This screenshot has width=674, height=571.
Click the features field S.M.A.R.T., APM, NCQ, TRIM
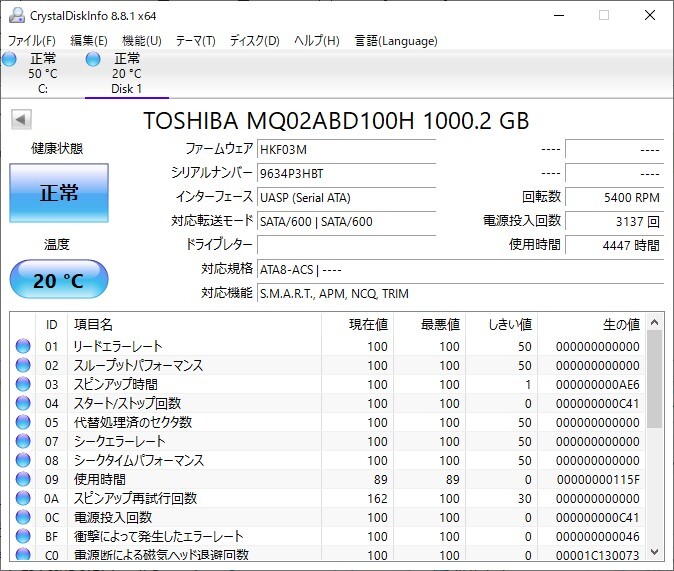[x=461, y=294]
